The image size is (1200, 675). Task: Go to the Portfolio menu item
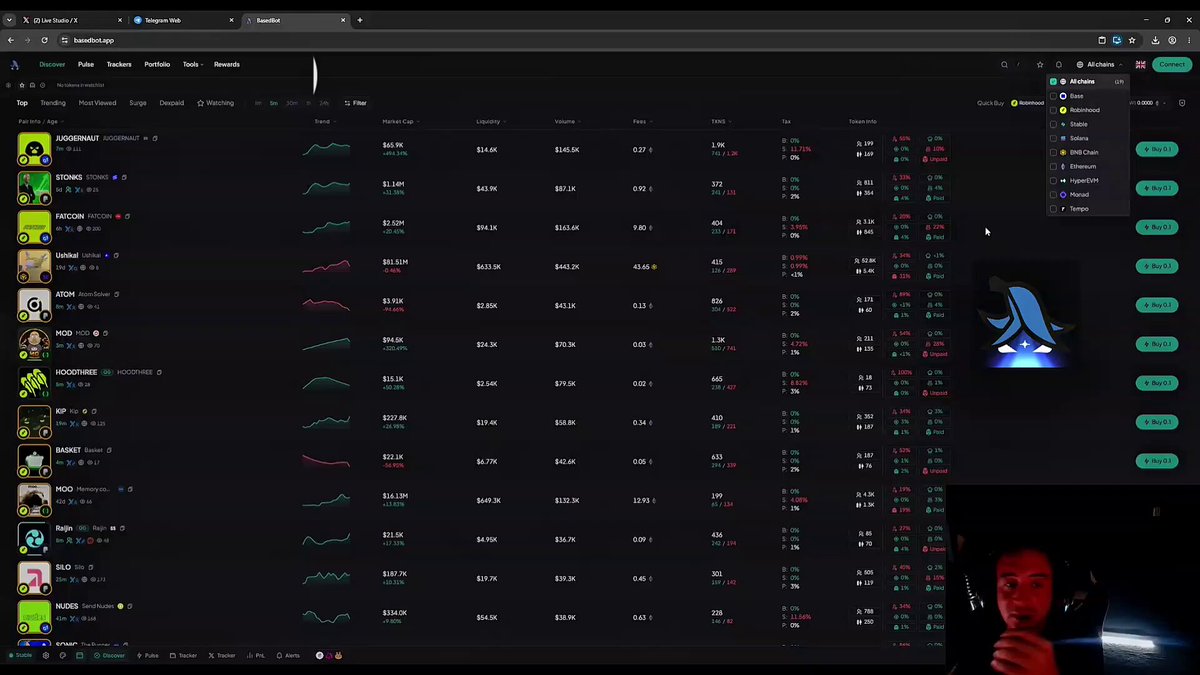(x=157, y=64)
